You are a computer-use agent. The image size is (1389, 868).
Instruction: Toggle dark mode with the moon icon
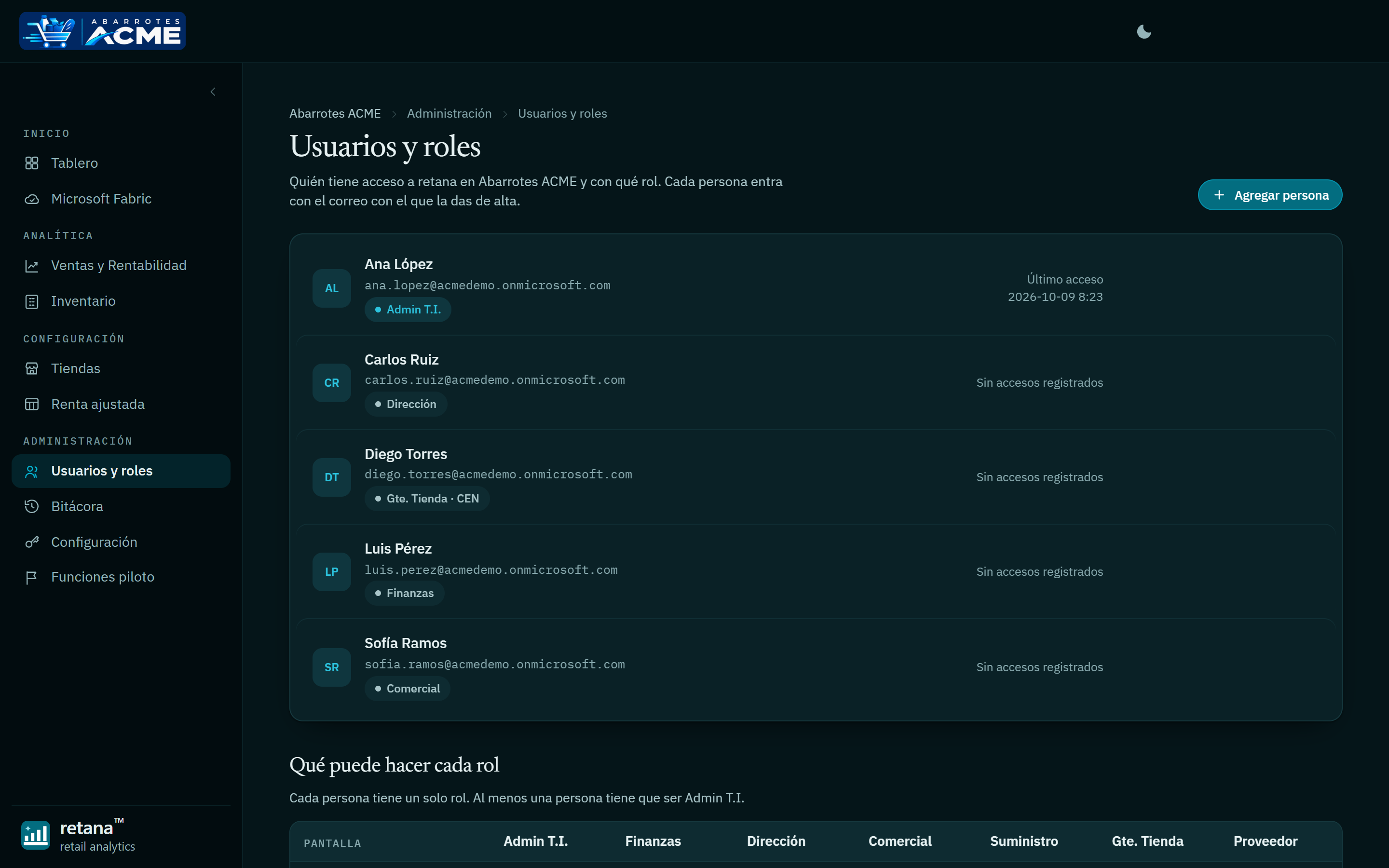1144,31
